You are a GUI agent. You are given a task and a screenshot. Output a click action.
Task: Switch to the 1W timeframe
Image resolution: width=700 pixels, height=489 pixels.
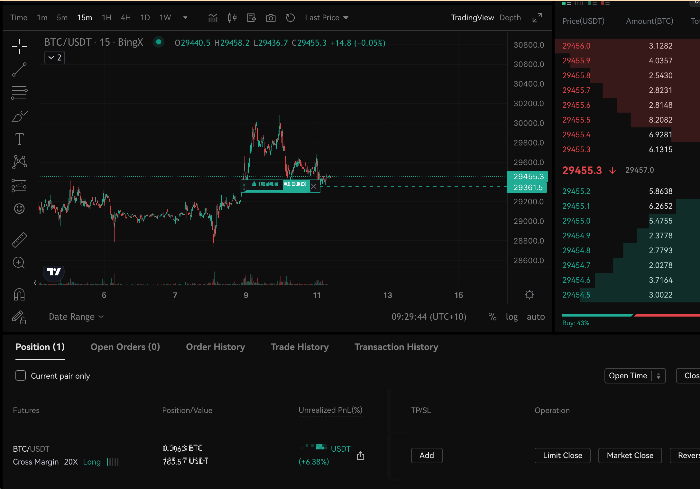(x=165, y=18)
